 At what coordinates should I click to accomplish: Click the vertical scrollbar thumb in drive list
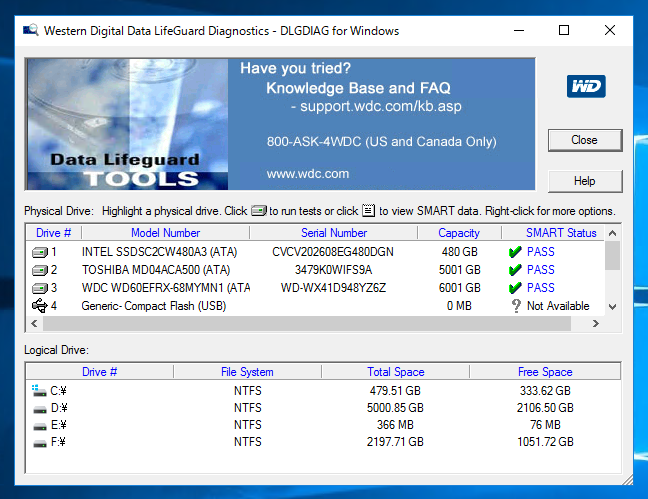613,255
